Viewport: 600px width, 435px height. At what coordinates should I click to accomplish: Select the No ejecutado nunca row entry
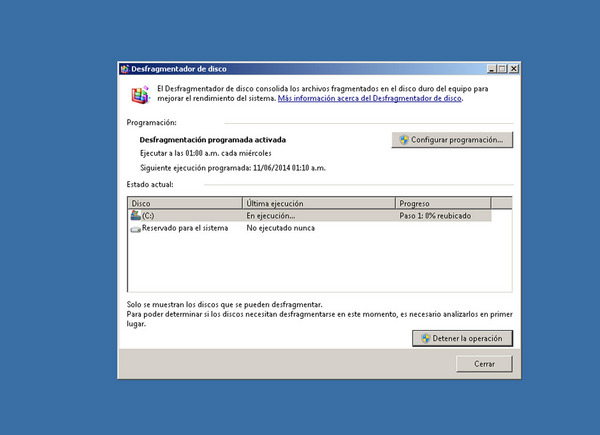point(280,228)
